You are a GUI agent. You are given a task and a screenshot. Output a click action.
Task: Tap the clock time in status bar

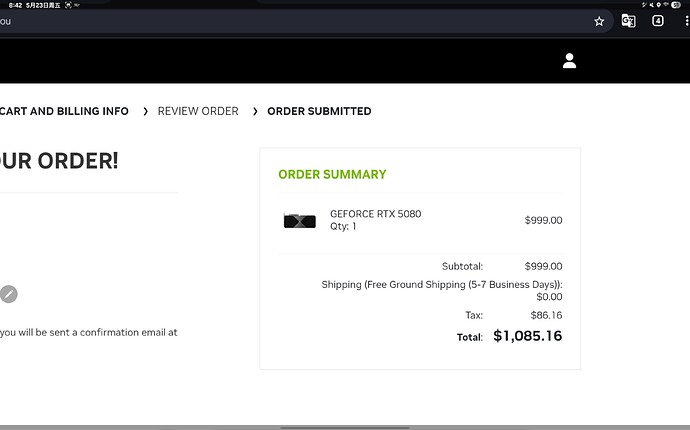coord(15,5)
